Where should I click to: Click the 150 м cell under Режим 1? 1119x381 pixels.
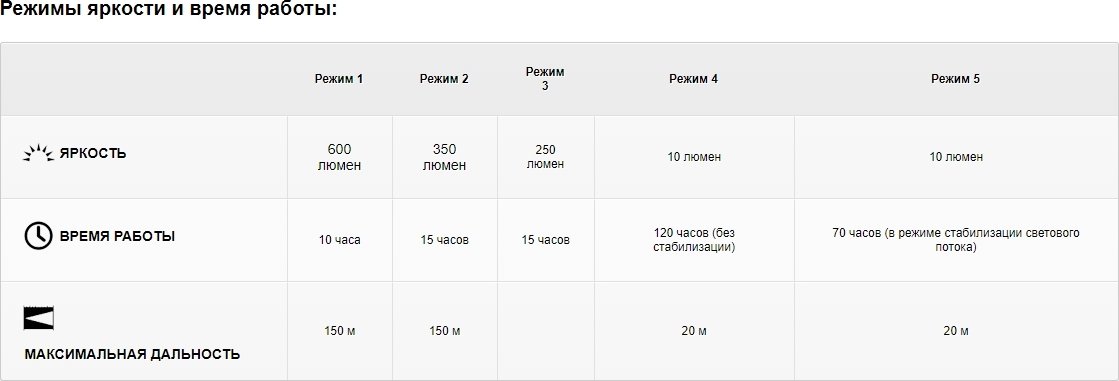pos(340,331)
